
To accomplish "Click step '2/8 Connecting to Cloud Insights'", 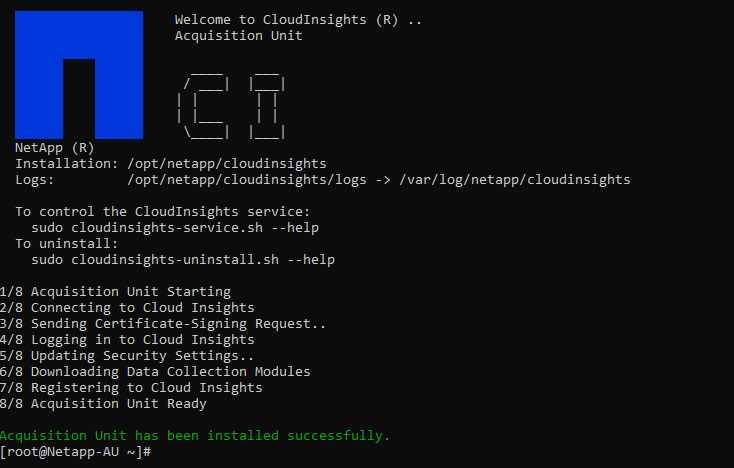I will [127, 307].
